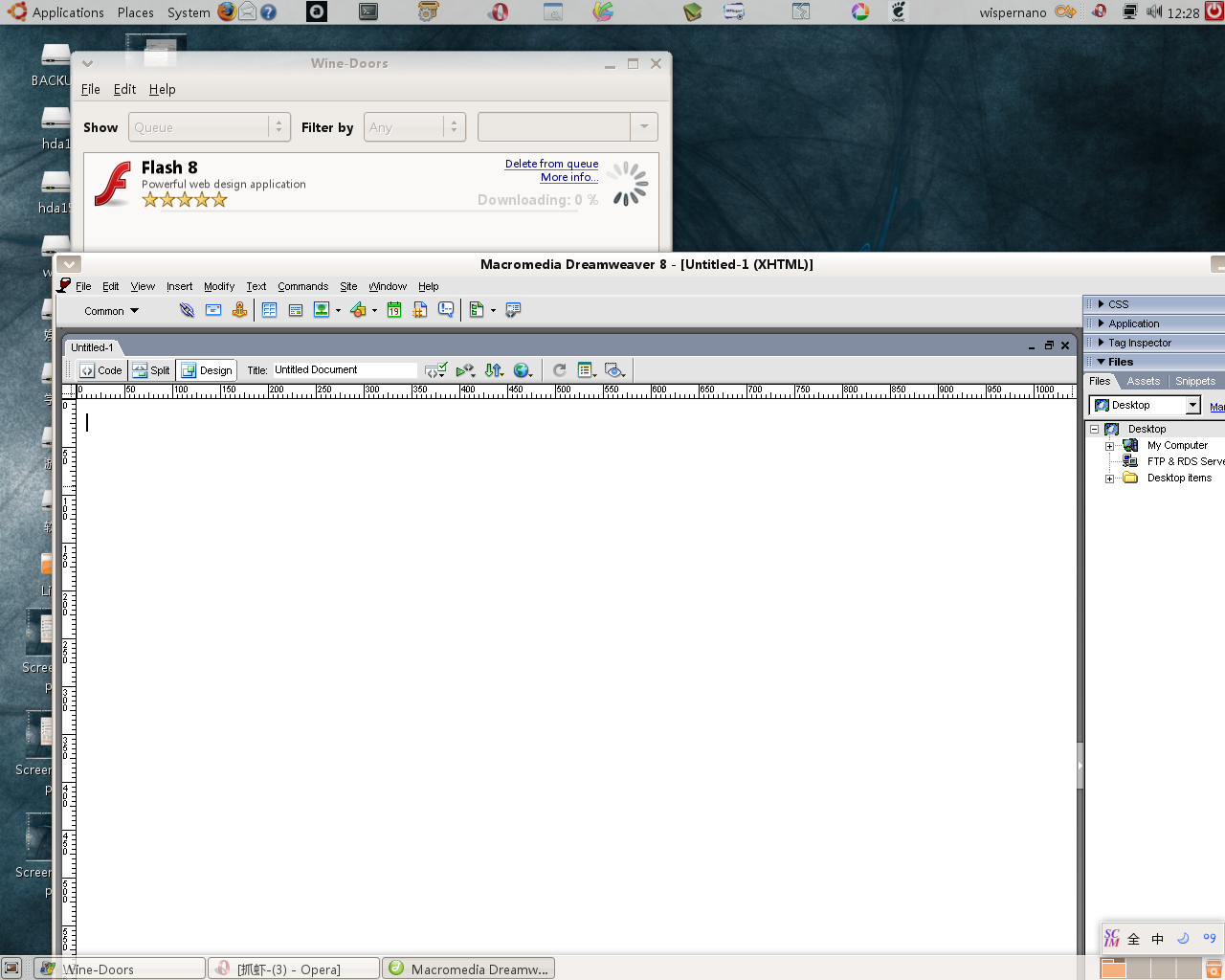This screenshot has height=980, width=1225.
Task: Click the Flash 8 star rating
Action: click(185, 200)
